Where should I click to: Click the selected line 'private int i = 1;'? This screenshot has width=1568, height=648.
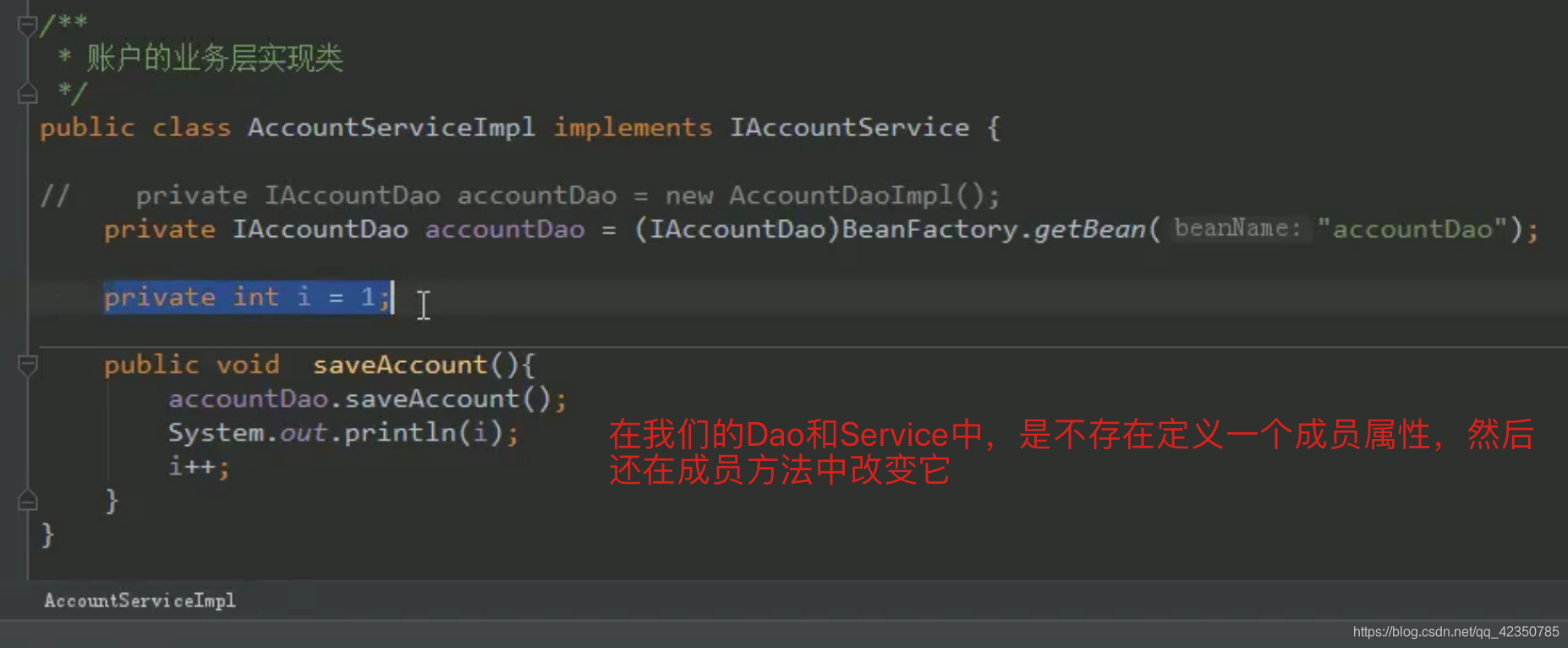tap(247, 297)
